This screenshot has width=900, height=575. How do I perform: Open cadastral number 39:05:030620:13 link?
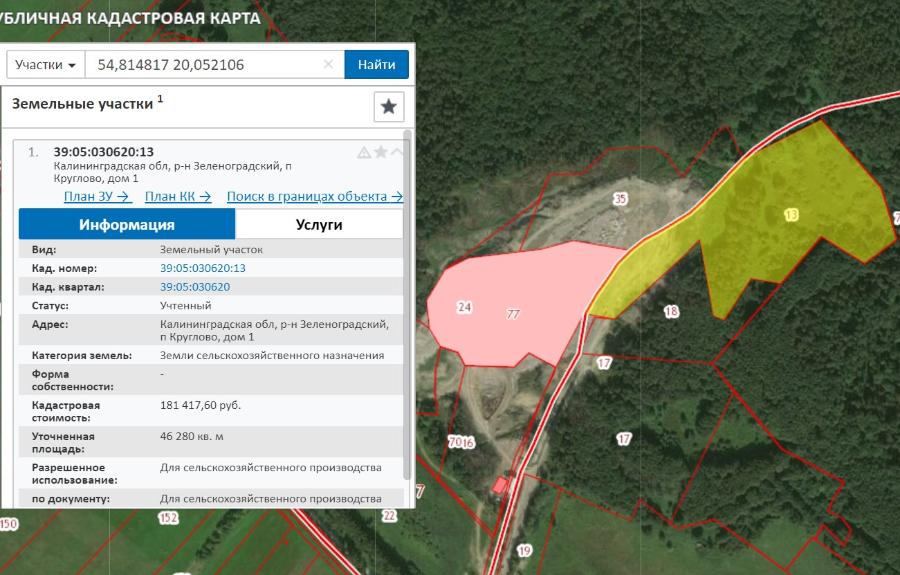[202, 268]
